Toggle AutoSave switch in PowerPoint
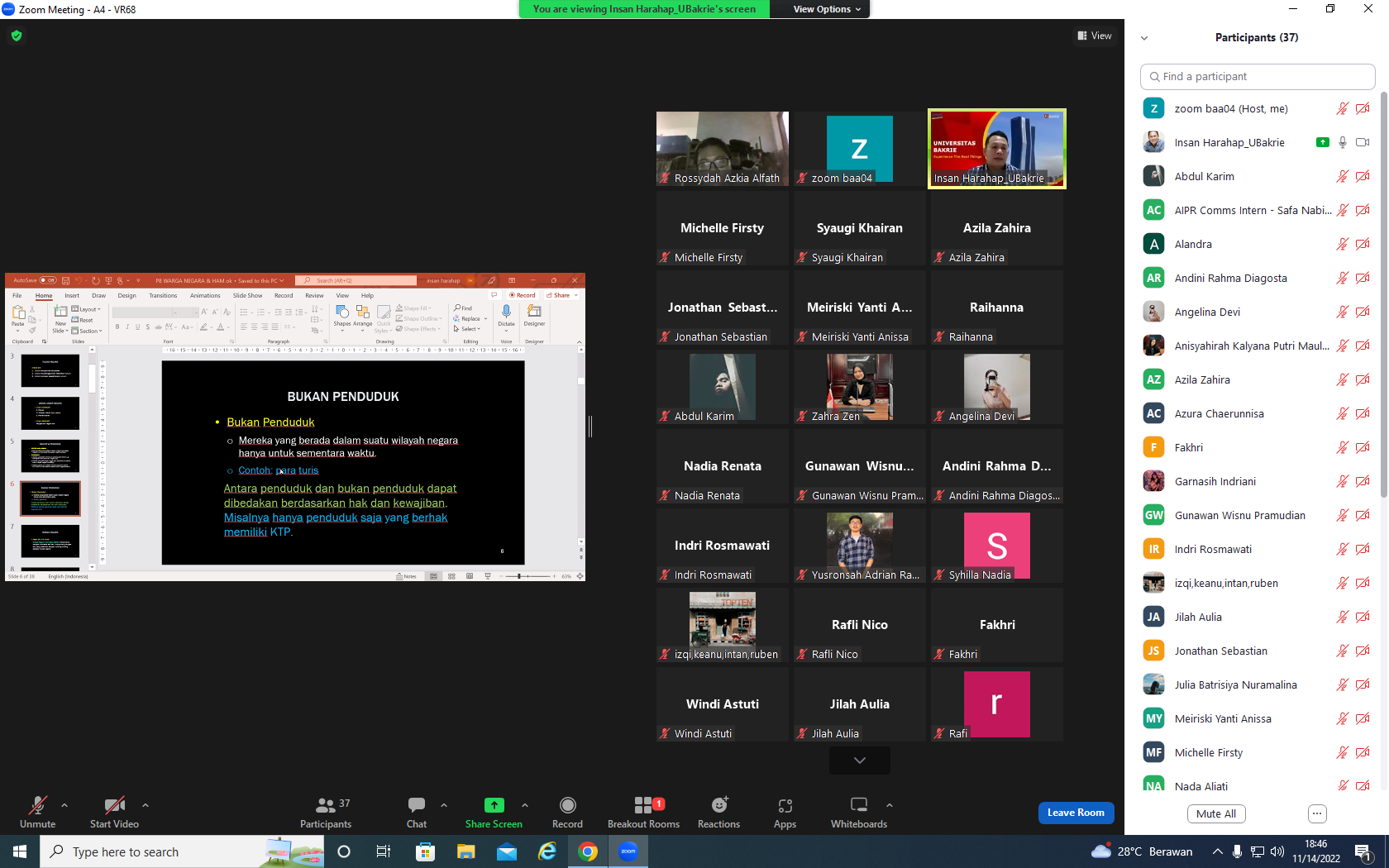The image size is (1389, 868). [x=48, y=280]
